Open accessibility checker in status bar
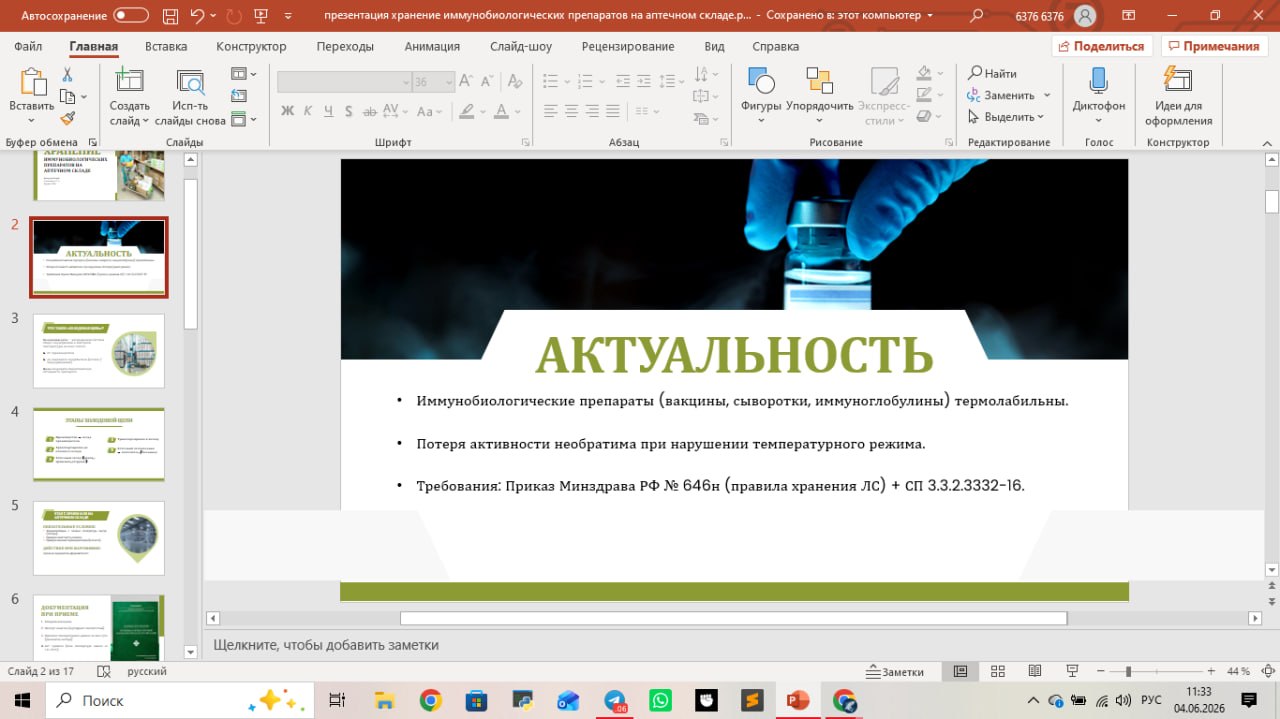 103,671
